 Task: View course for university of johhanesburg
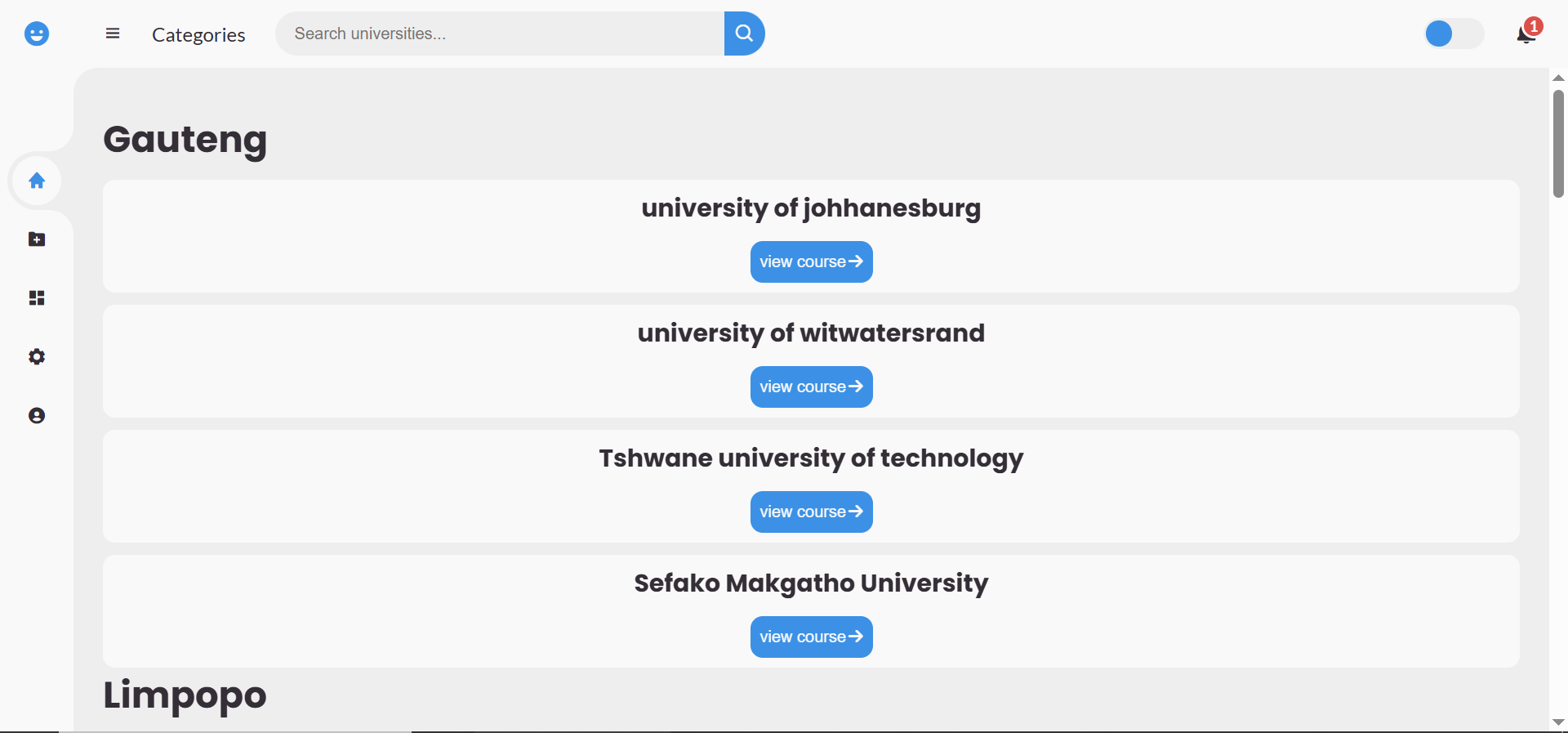(x=811, y=262)
